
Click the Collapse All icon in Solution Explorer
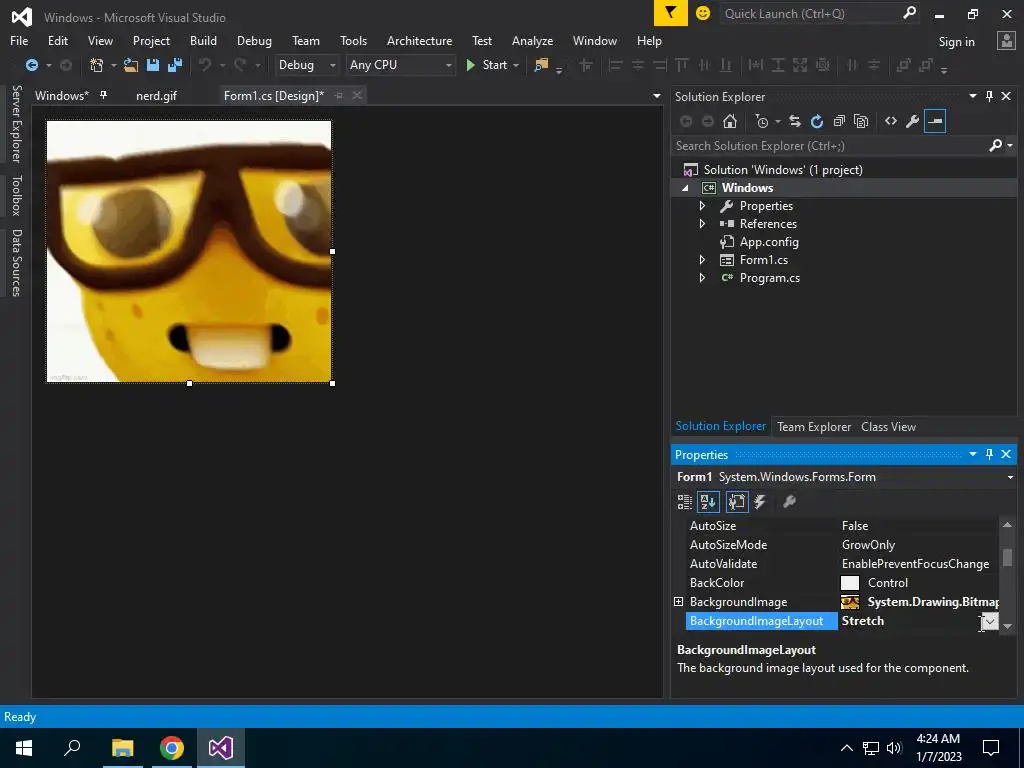pyautogui.click(x=839, y=121)
